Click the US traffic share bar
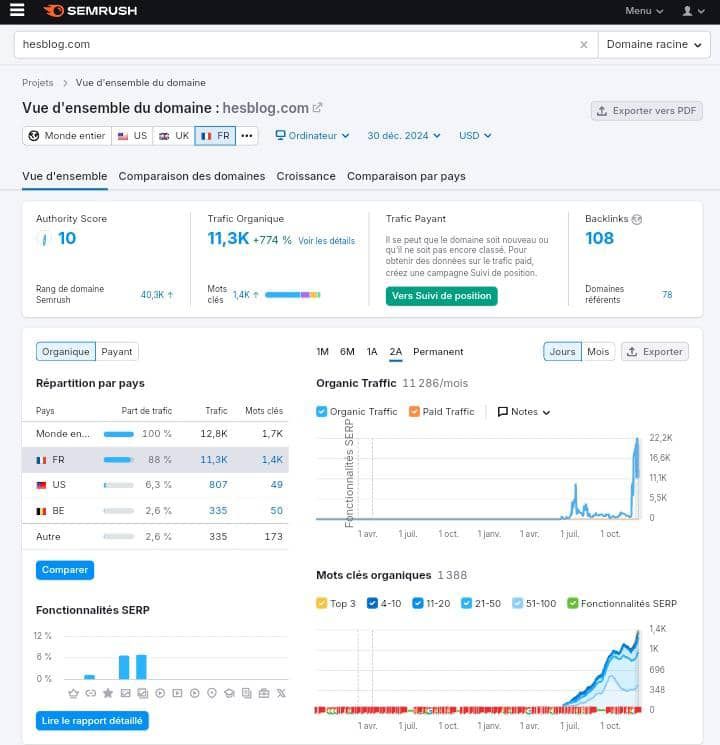 click(x=119, y=485)
